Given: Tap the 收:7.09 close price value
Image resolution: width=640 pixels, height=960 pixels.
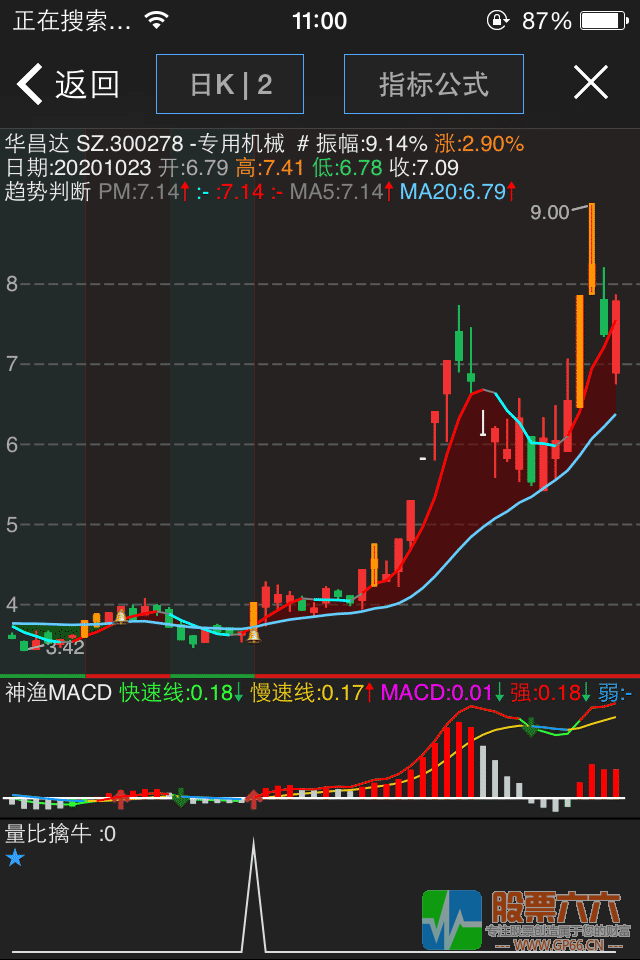Looking at the screenshot, I should 424,168.
